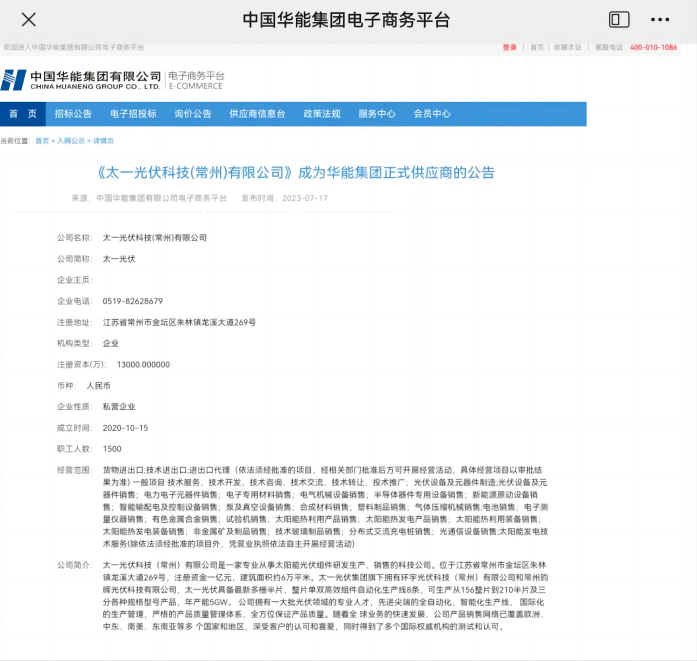Open 政策法规 navigation item
697x661 pixels.
[x=322, y=114]
